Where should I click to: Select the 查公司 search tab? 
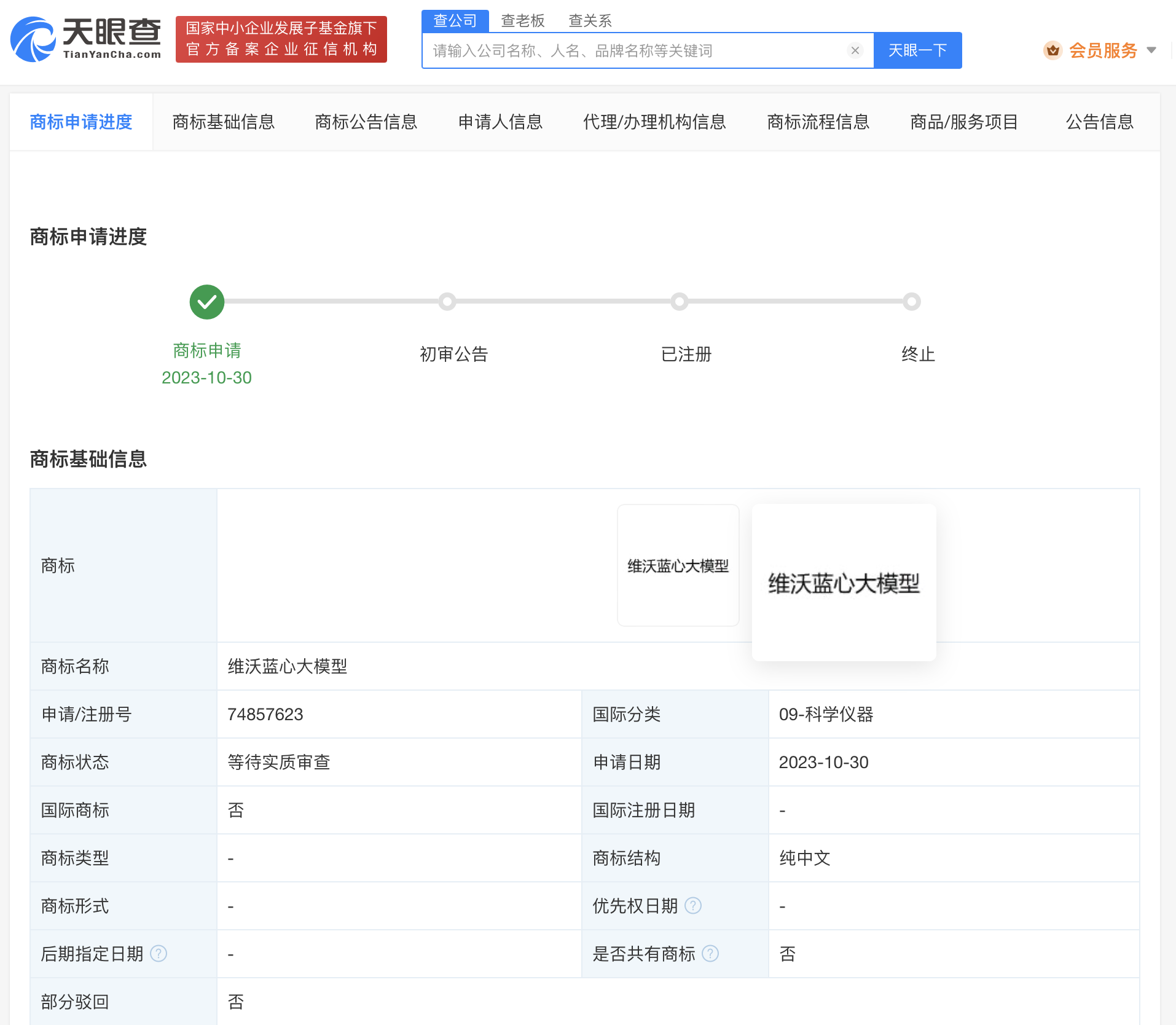click(x=455, y=21)
